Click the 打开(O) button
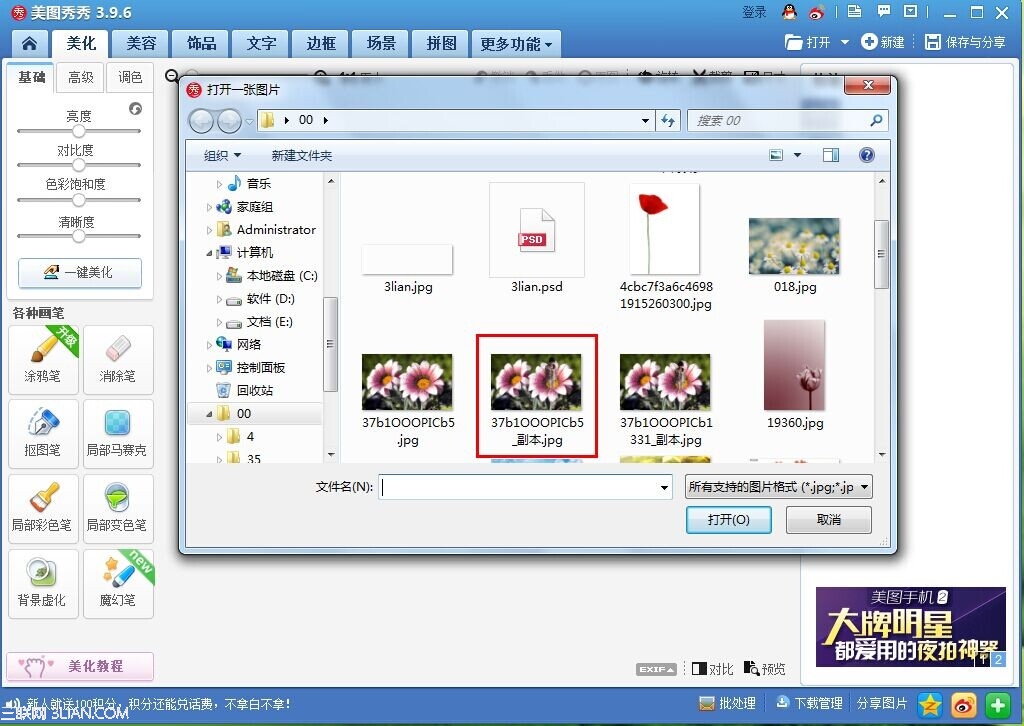 click(728, 520)
